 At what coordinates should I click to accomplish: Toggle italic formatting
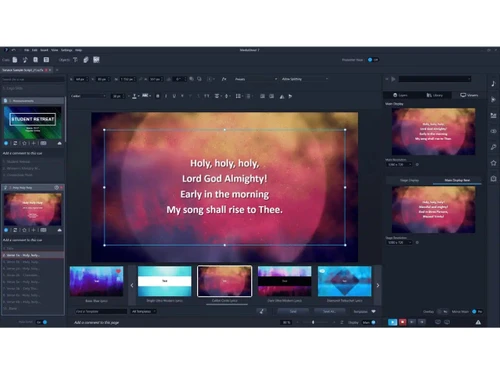(166, 96)
